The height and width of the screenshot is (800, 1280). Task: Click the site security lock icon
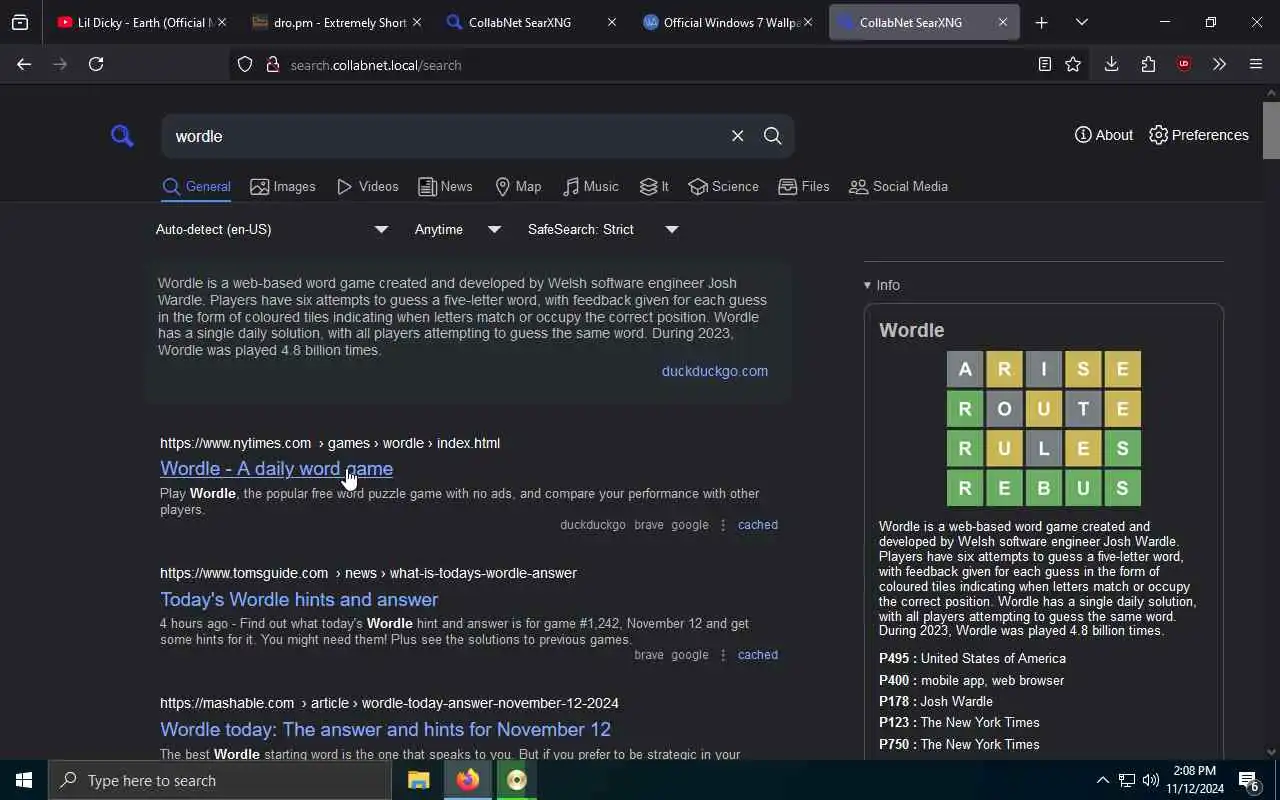point(272,65)
